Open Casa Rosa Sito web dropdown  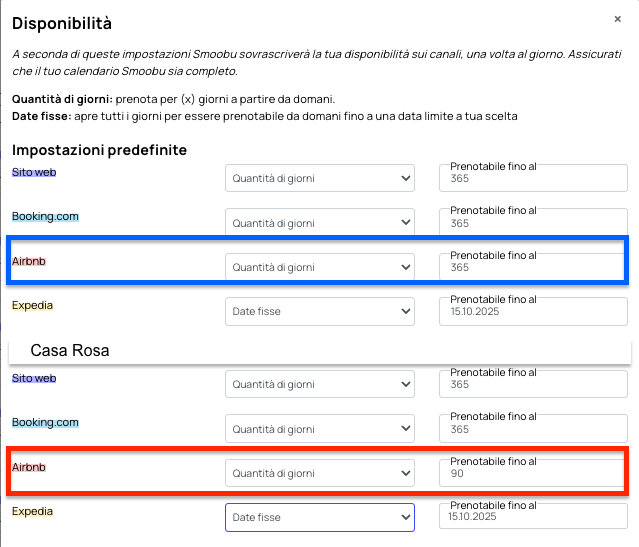click(x=320, y=384)
